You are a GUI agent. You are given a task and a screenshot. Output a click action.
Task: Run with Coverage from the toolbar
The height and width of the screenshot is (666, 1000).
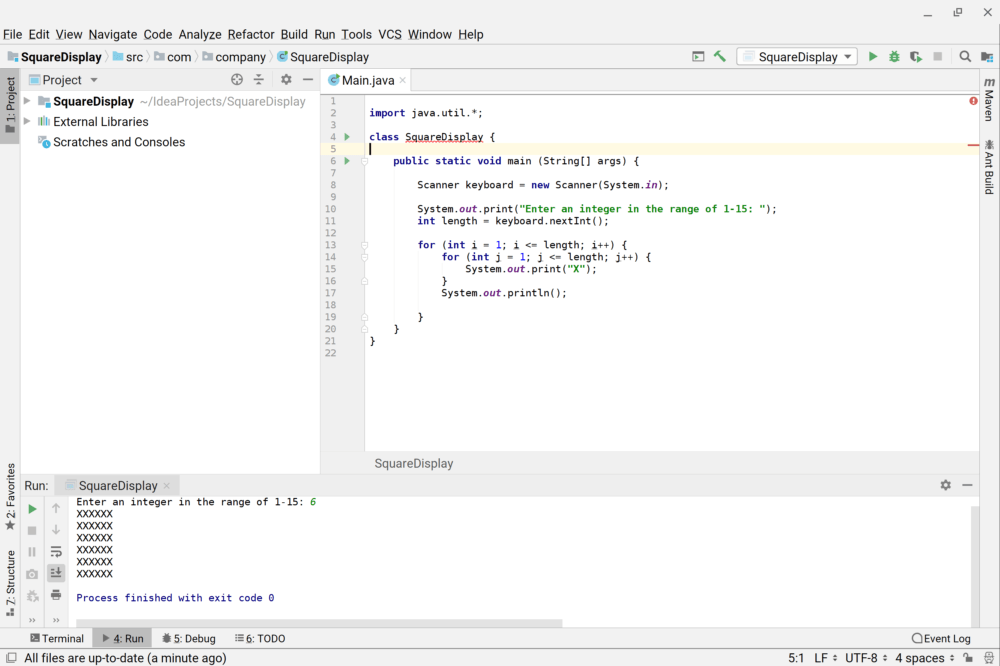click(x=916, y=57)
